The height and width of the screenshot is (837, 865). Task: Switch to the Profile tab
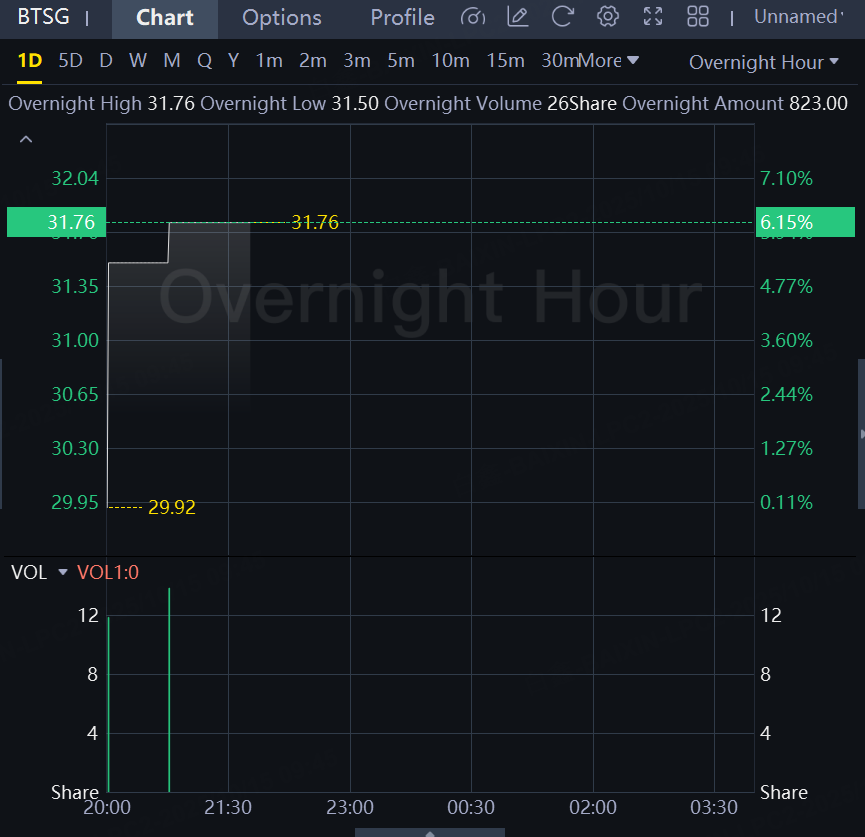(402, 18)
